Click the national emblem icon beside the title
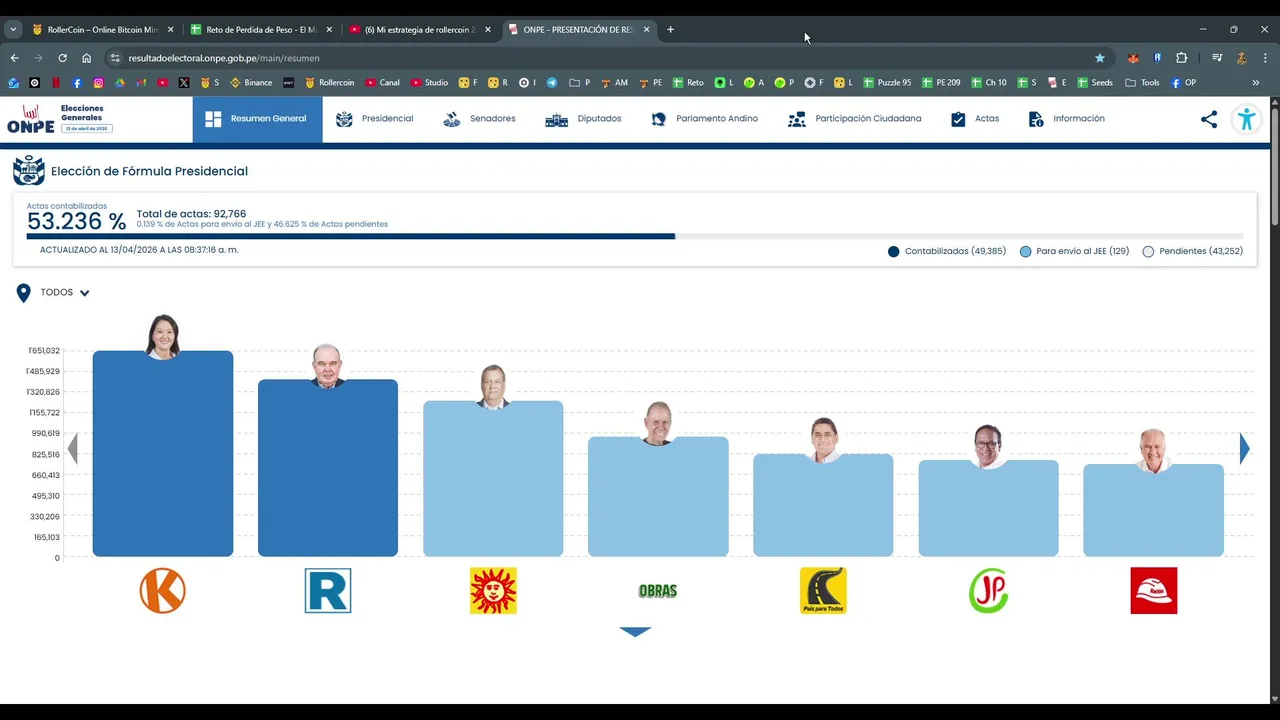This screenshot has height=720, width=1280. click(x=29, y=171)
